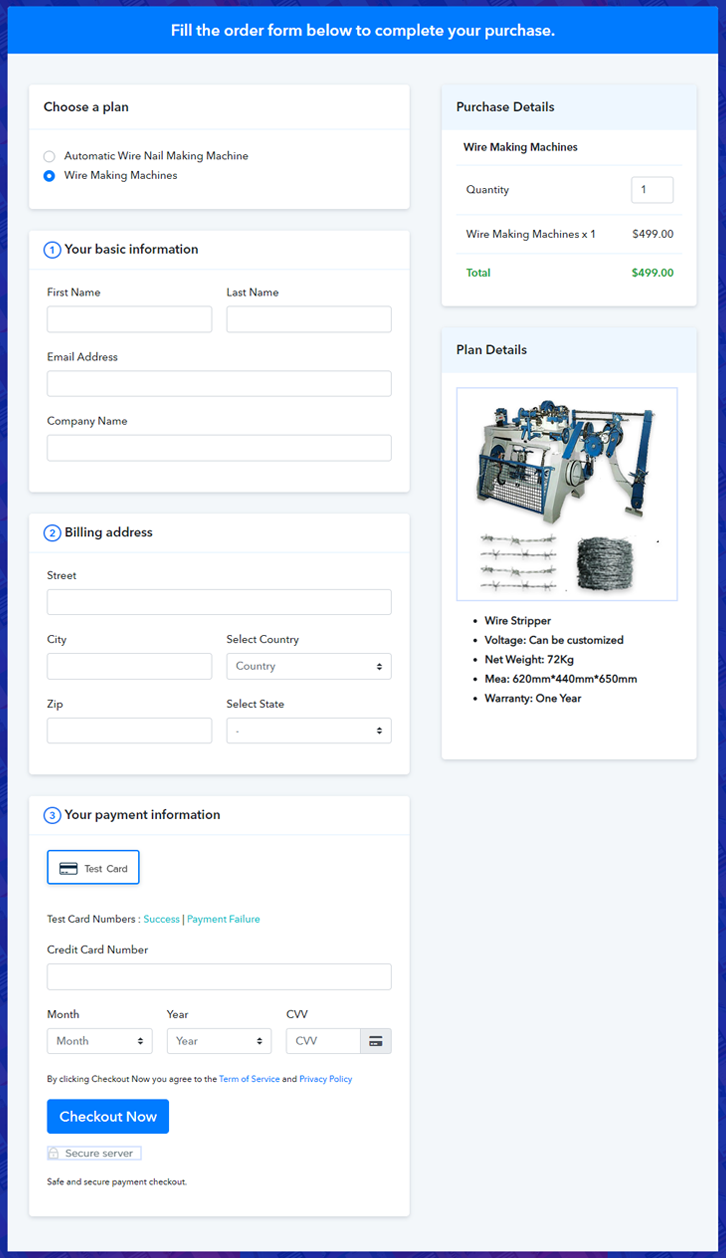Click the Street address field
This screenshot has height=1258, width=726.
(x=219, y=602)
